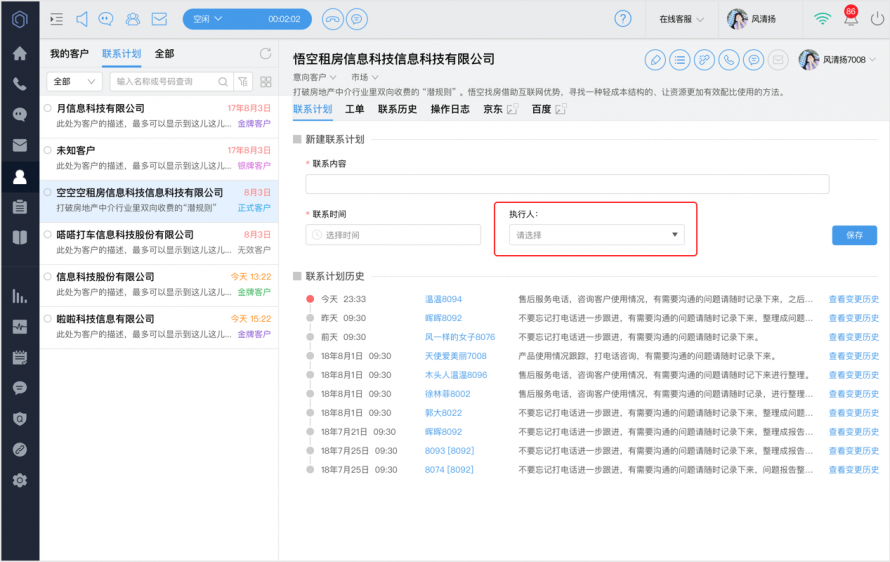Open the 百度 external tab
The width and height of the screenshot is (890, 562).
click(x=548, y=109)
